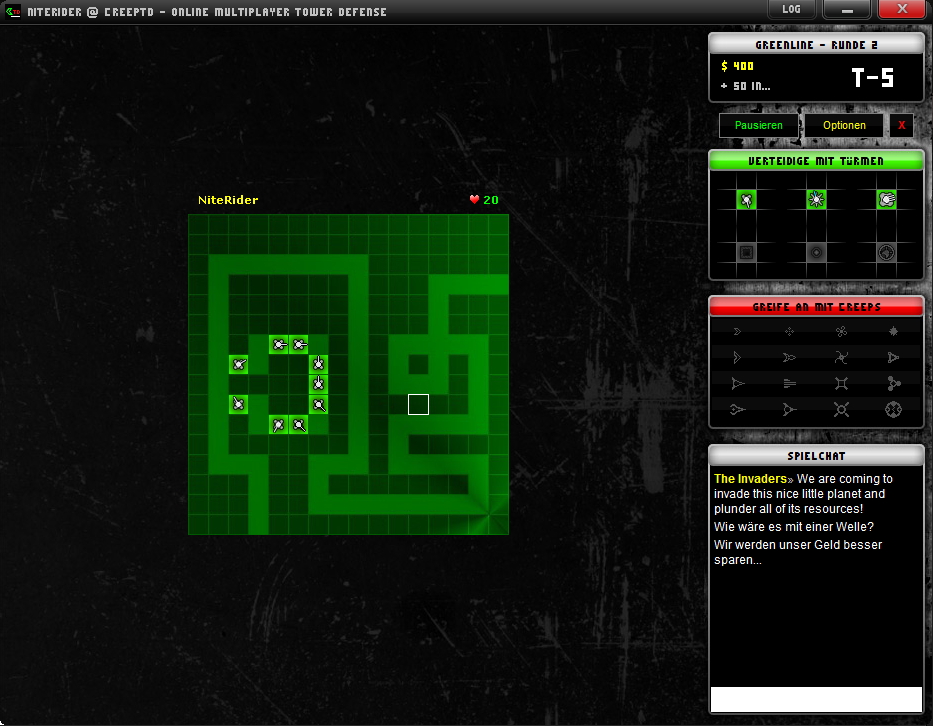Click the + 50 in... income text
933x726 pixels.
(745, 86)
